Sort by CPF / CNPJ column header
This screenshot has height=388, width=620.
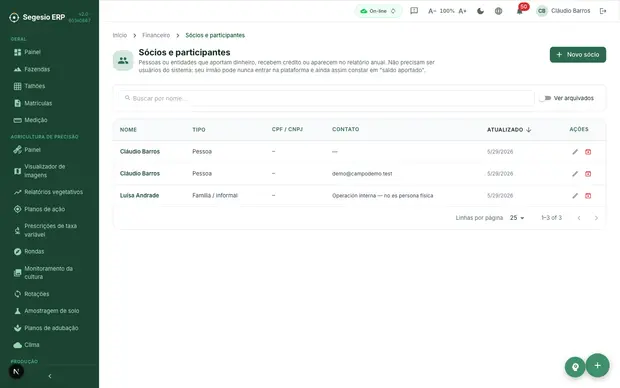[x=287, y=129]
